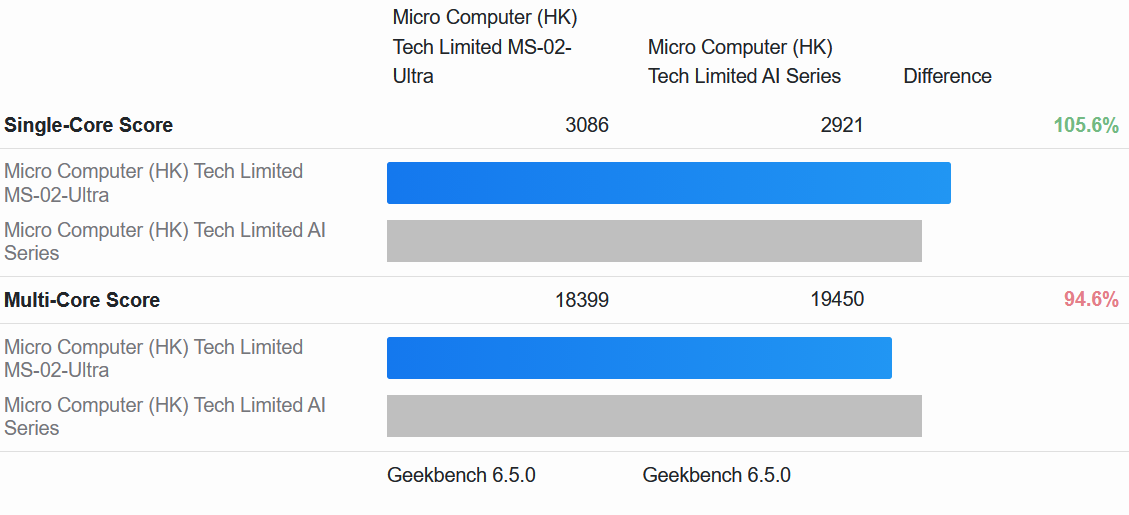
Task: Click the blue multi-core bar for MS-02-Ultra
Action: click(639, 358)
